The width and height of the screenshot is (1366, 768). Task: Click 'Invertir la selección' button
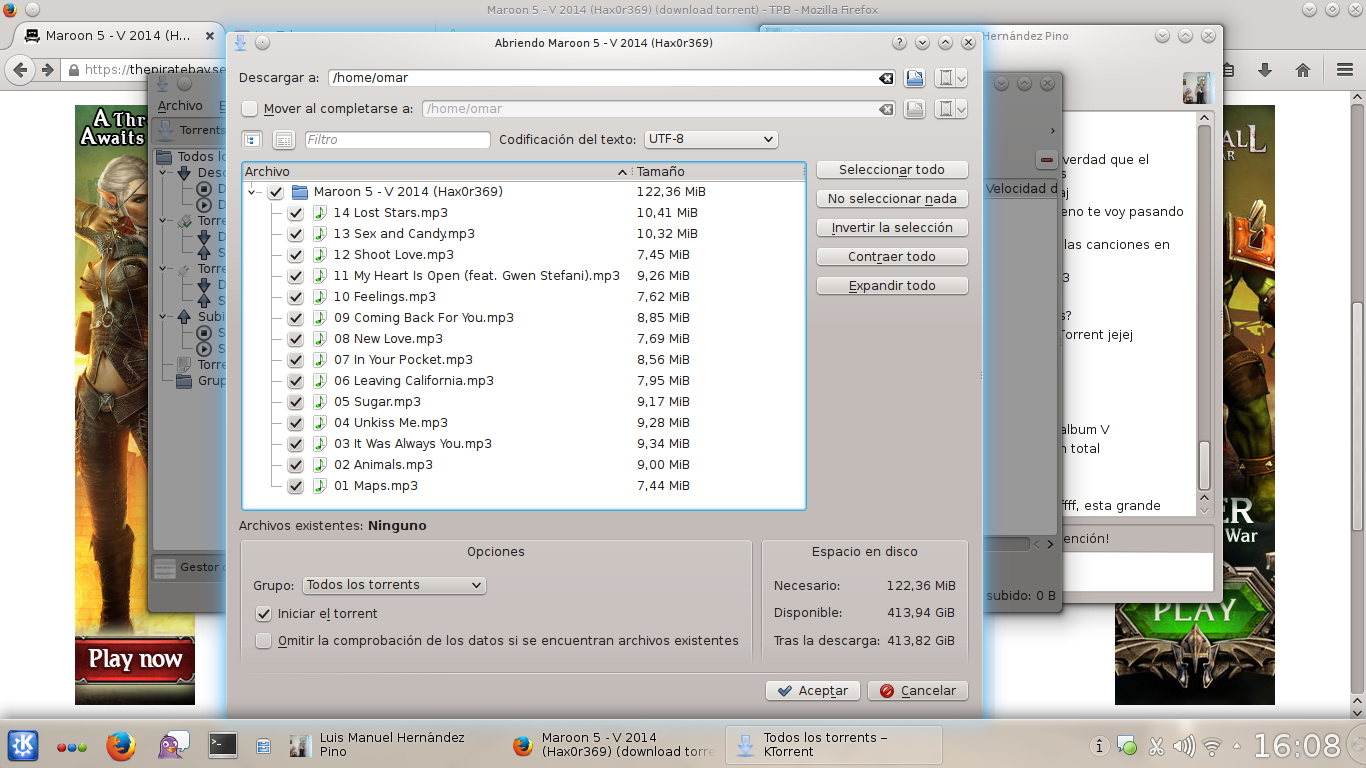point(892,228)
